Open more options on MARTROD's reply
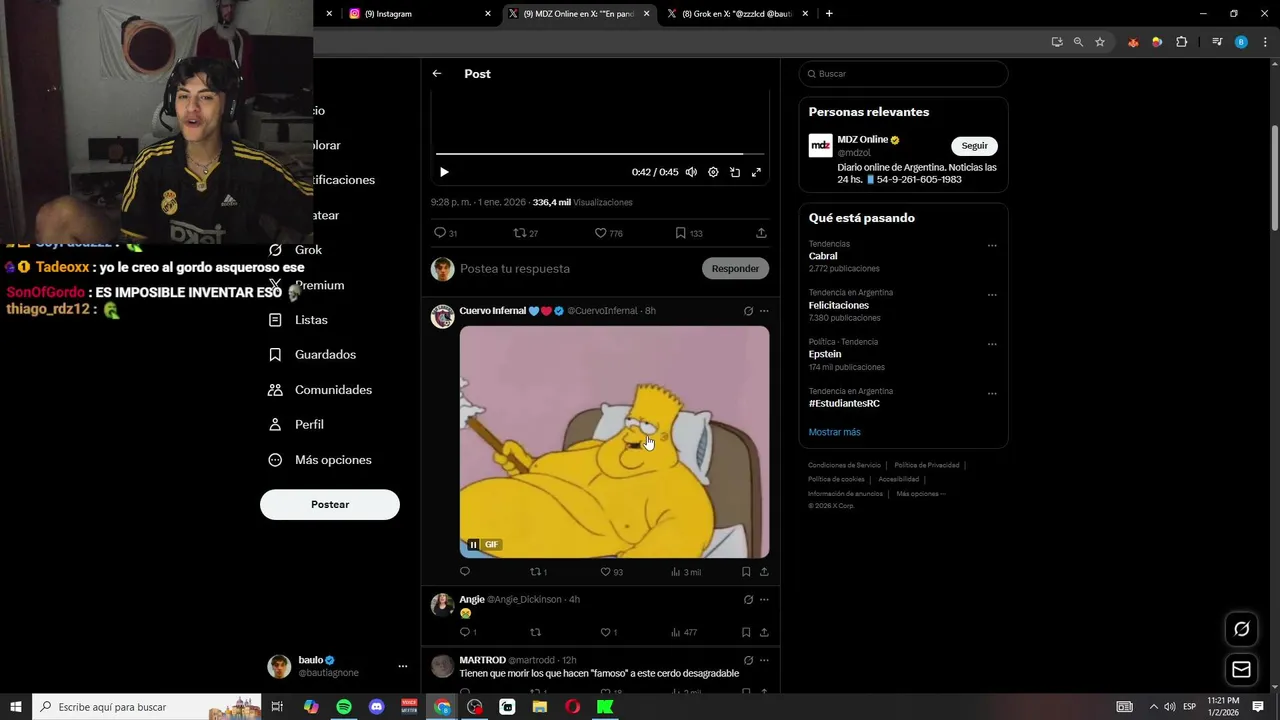The image size is (1280, 720). (x=764, y=660)
